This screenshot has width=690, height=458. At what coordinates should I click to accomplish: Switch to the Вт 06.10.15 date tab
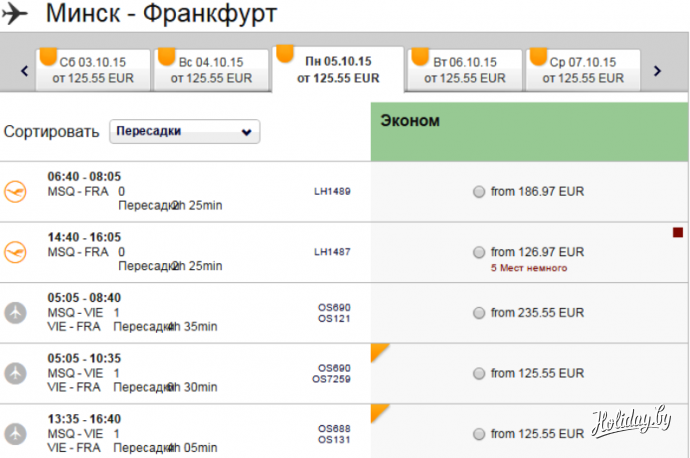coord(464,69)
